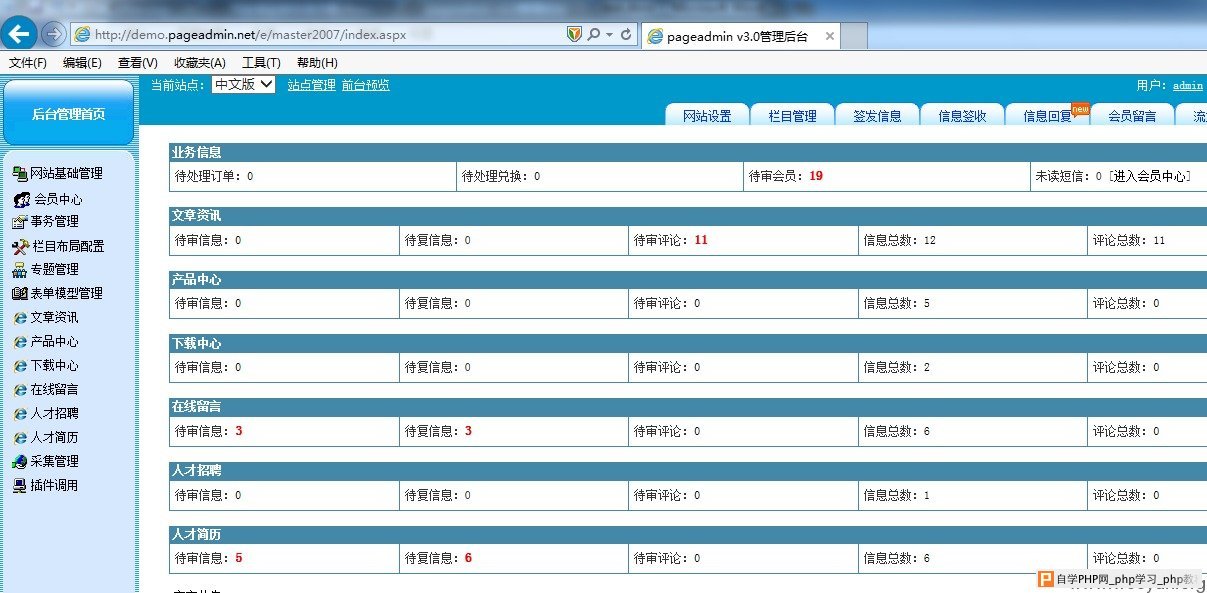Click 文章资讯 信息总数 value 12
Screen dimensions: 1207x593
[x=930, y=241]
